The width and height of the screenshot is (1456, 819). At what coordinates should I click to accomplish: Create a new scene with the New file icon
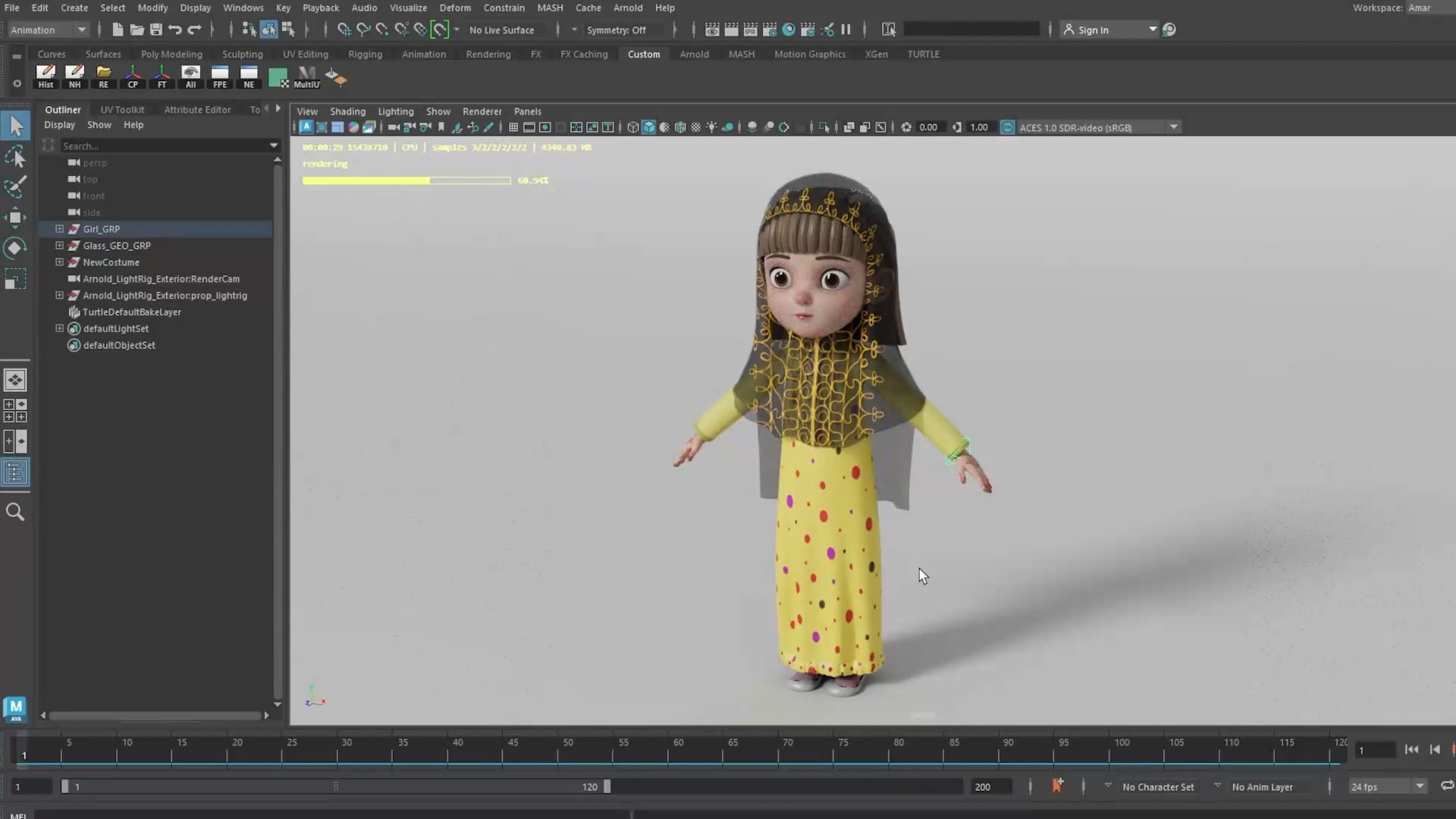coord(118,30)
